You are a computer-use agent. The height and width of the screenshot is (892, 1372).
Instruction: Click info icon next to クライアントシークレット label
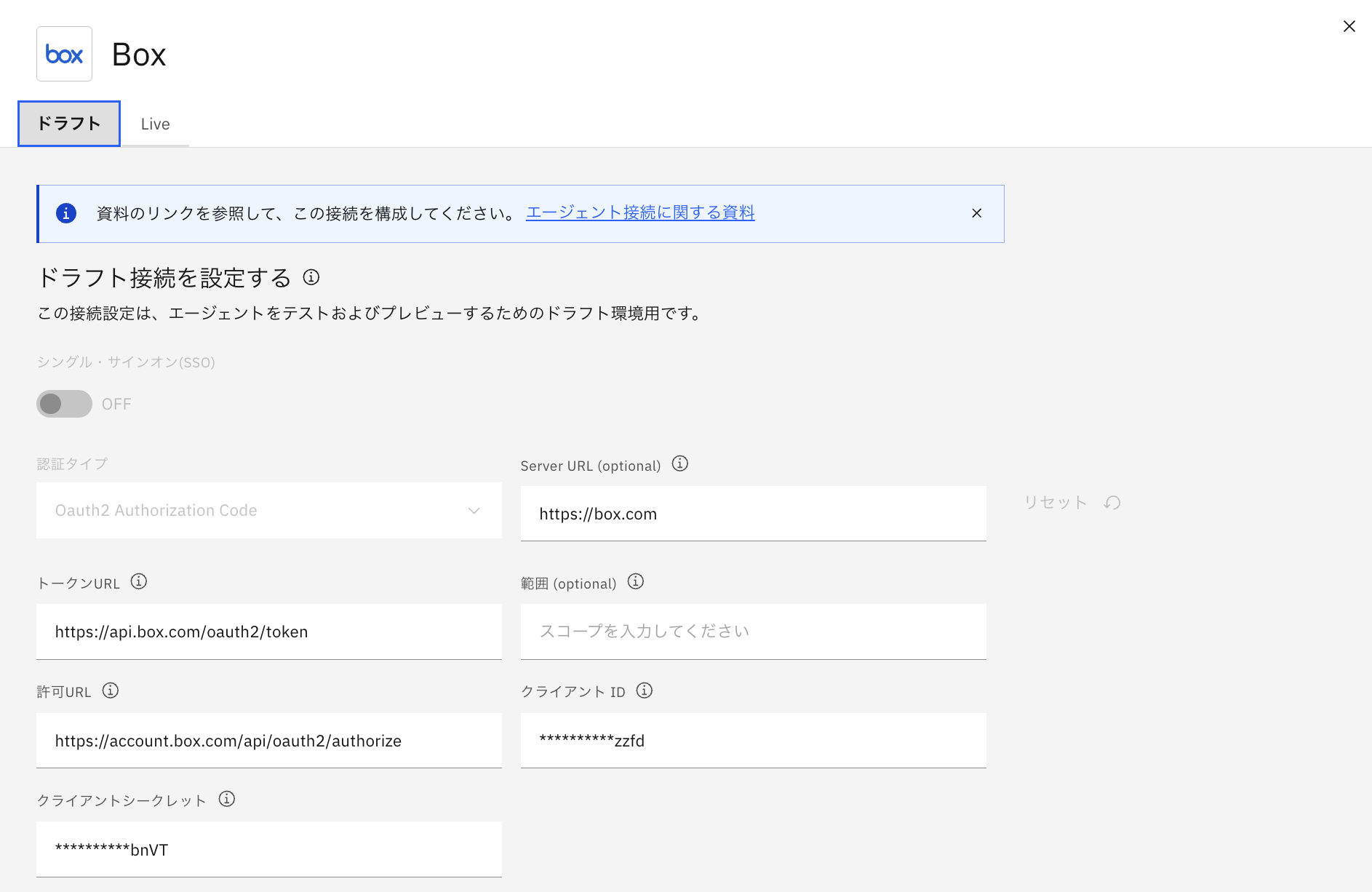click(227, 800)
